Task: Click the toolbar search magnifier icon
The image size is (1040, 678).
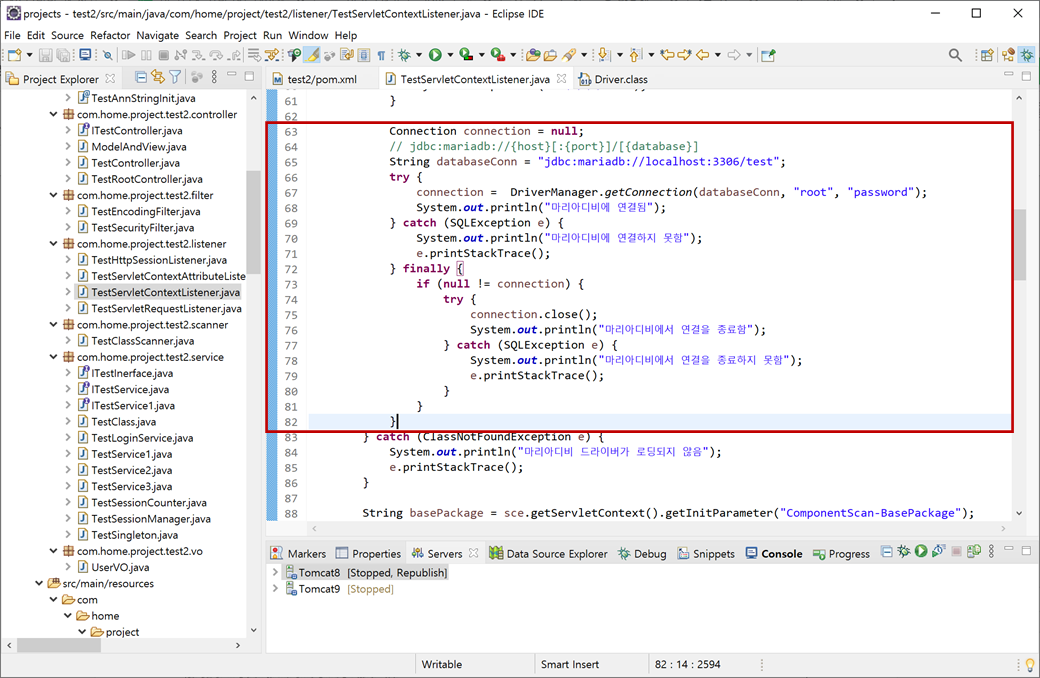Action: click(x=955, y=55)
